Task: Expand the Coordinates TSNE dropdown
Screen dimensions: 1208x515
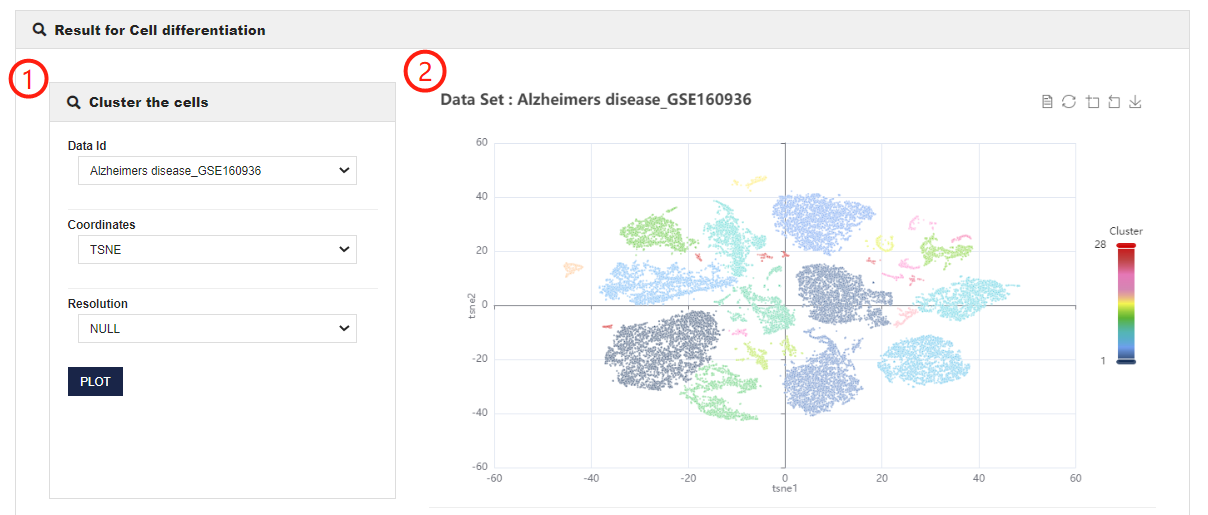Action: (217, 250)
